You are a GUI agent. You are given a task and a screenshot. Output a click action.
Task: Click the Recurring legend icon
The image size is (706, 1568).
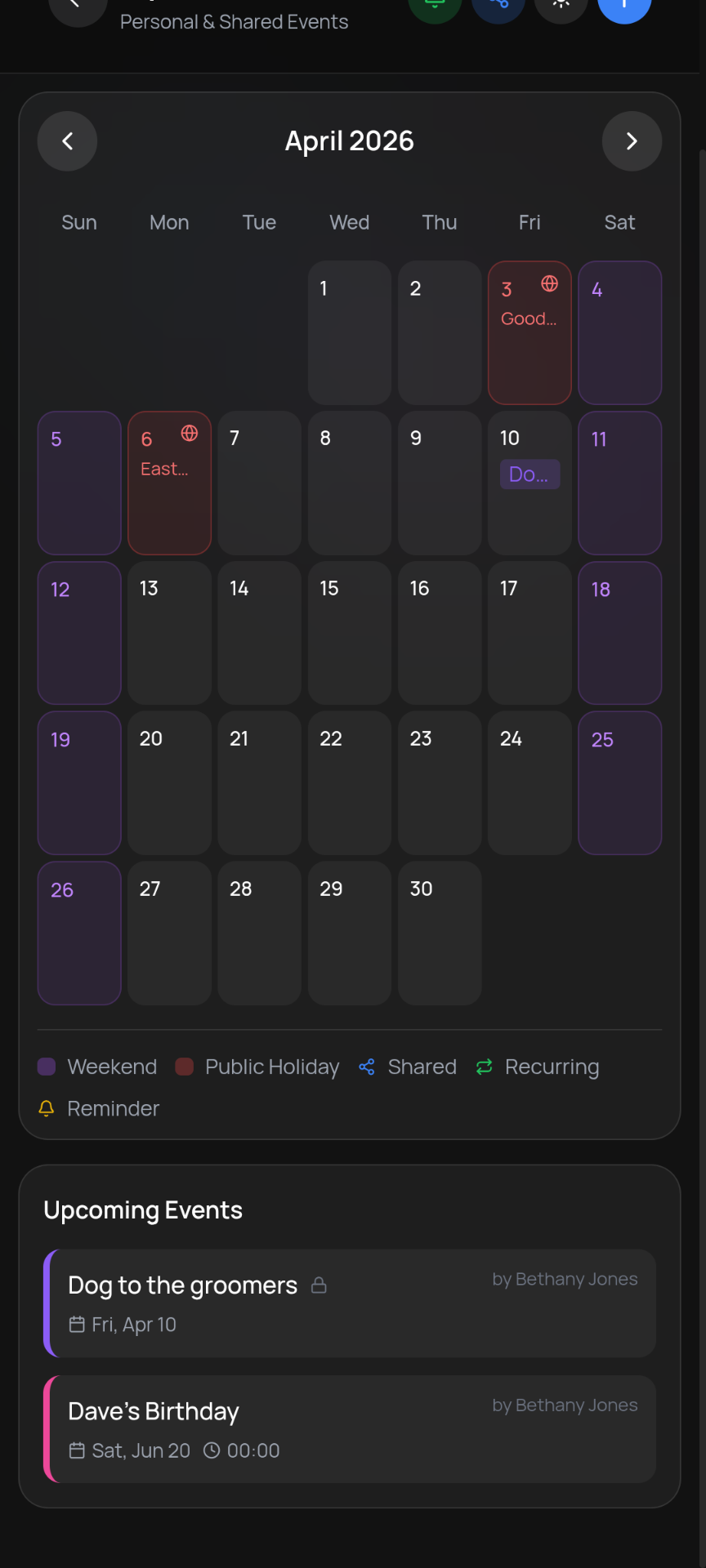[484, 1067]
